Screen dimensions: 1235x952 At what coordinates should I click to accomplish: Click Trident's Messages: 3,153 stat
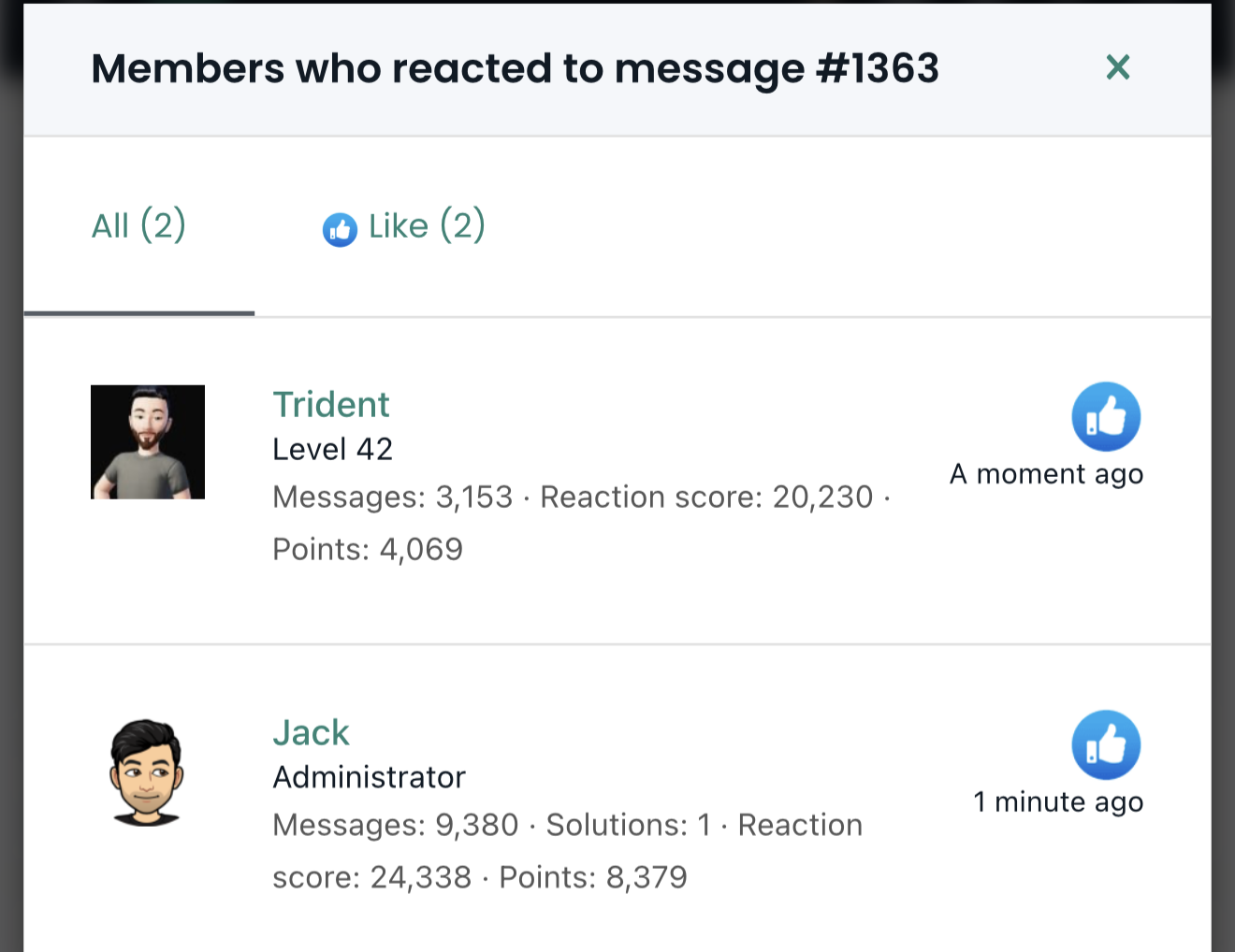pyautogui.click(x=393, y=497)
